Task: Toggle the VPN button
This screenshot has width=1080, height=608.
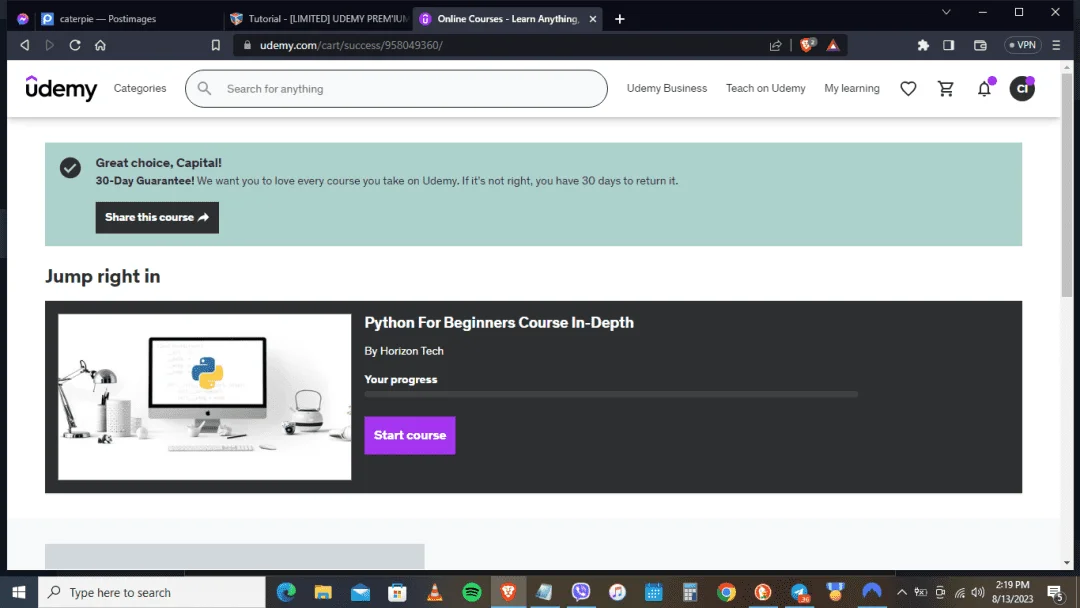Action: [x=1022, y=45]
